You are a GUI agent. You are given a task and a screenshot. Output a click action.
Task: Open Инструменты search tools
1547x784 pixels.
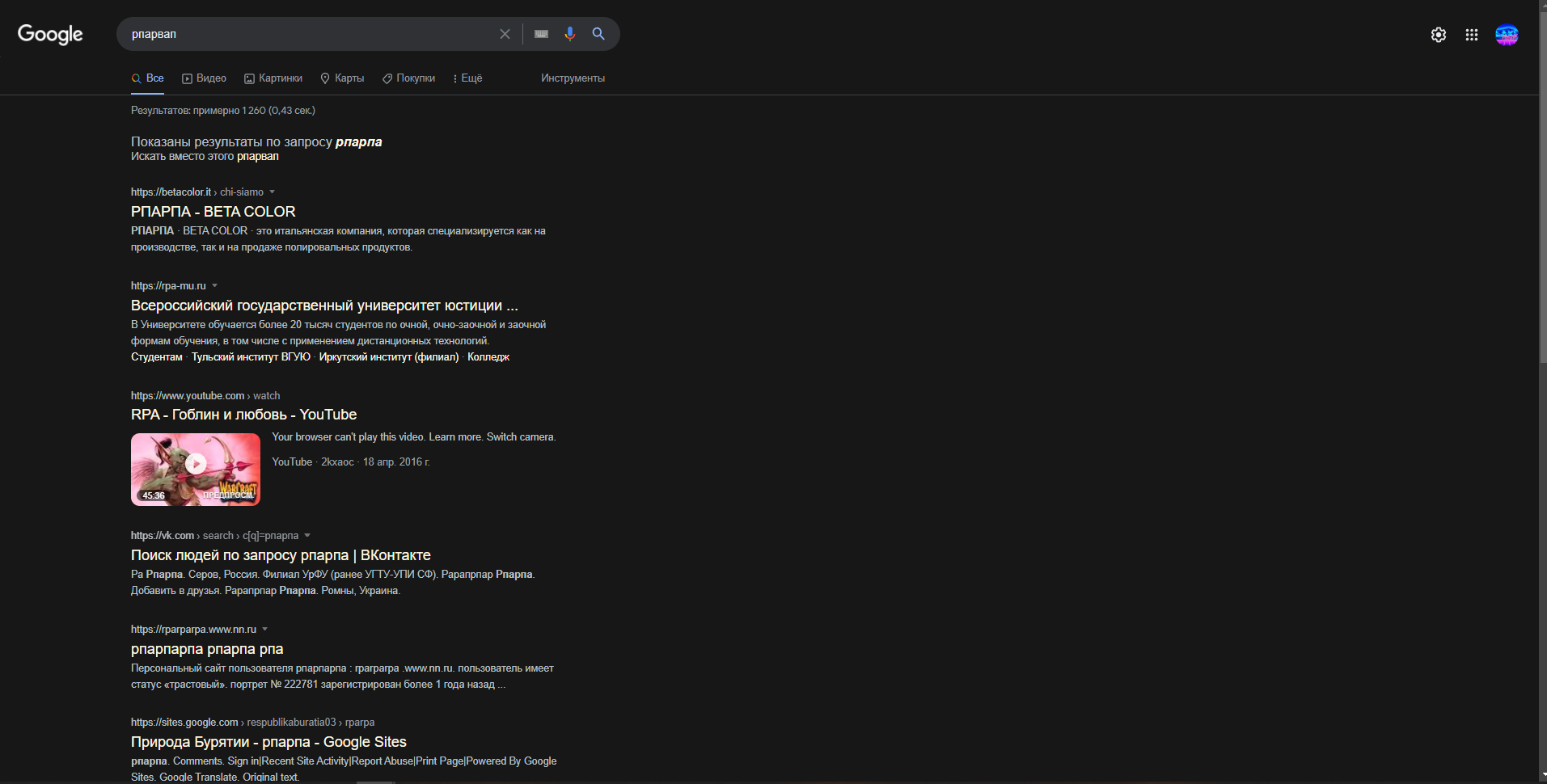[x=573, y=78]
